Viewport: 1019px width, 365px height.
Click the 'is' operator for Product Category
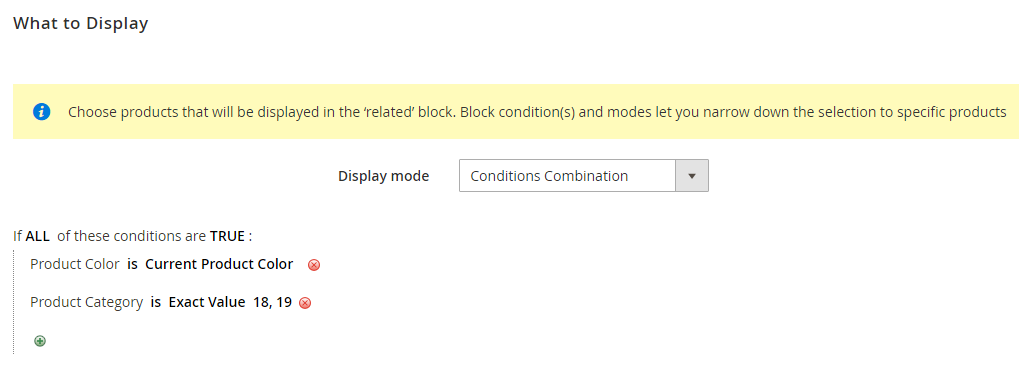(x=156, y=302)
